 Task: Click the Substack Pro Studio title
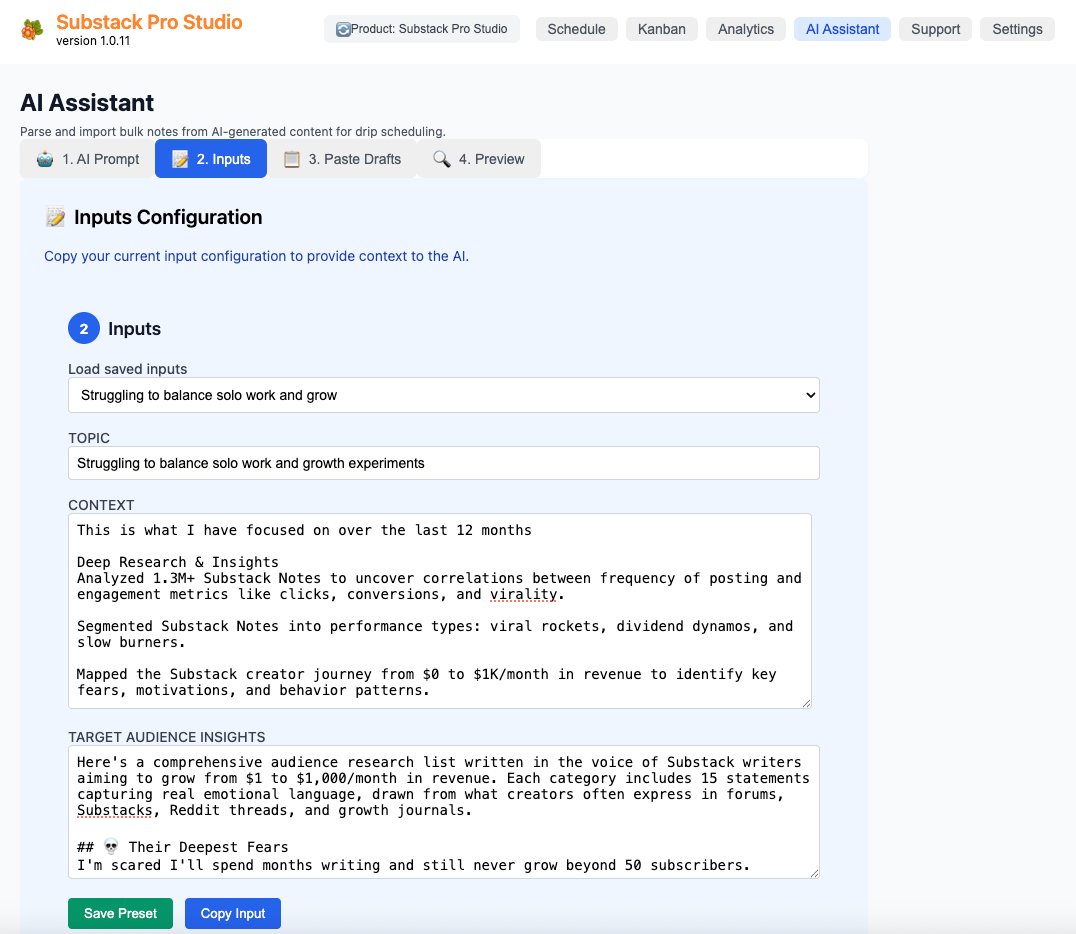click(x=149, y=22)
